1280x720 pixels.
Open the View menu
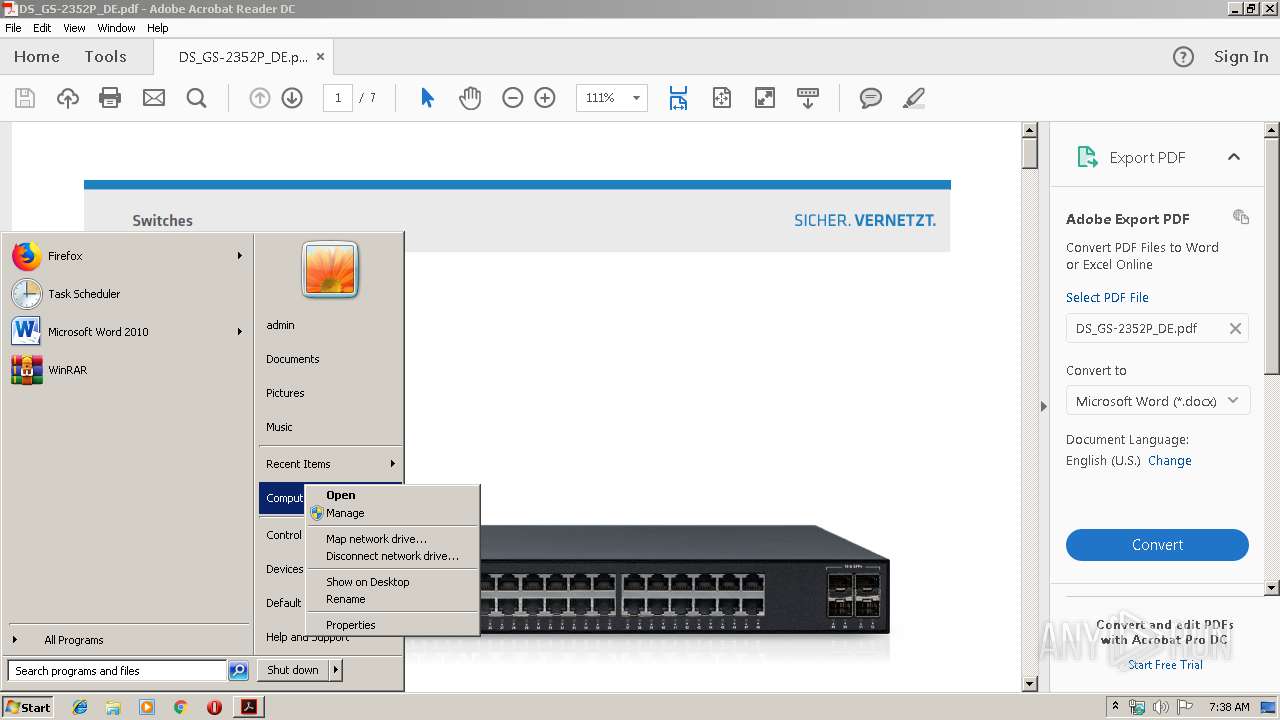click(x=74, y=28)
